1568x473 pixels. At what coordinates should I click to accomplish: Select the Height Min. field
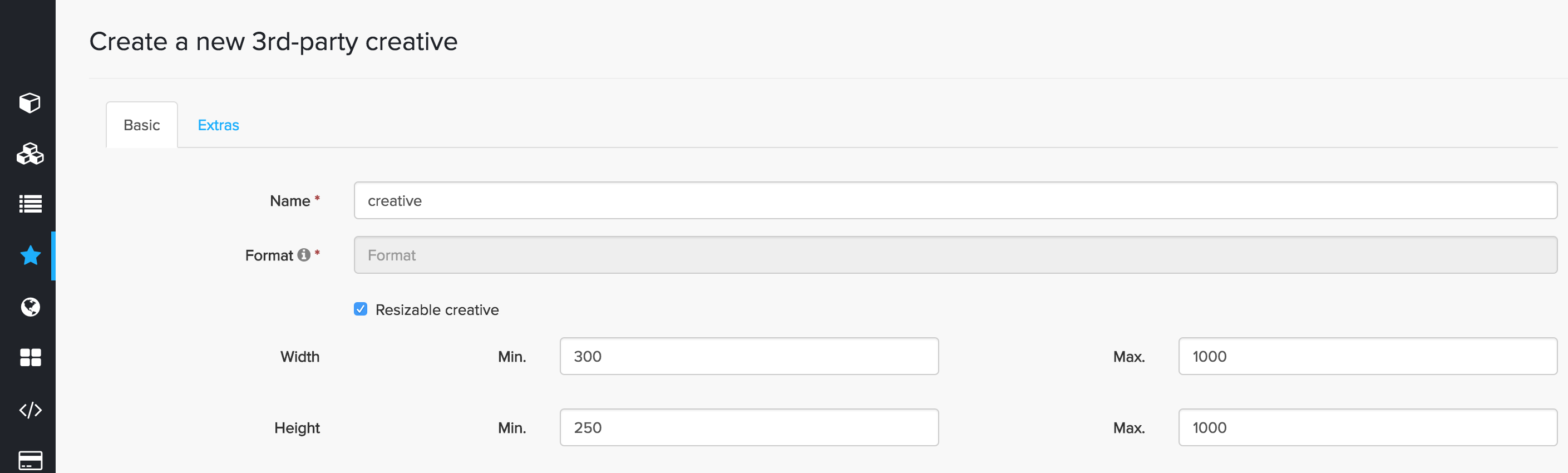[x=749, y=428]
